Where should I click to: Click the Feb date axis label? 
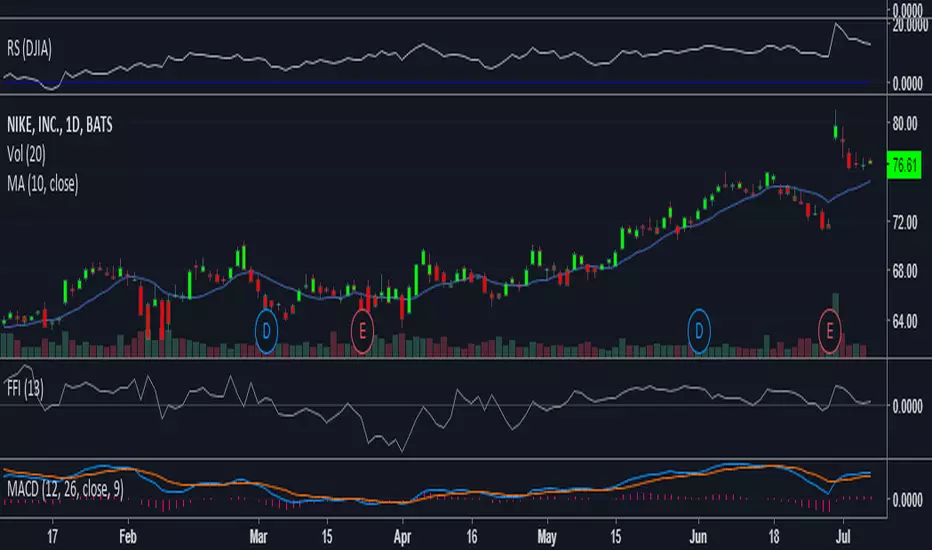click(x=128, y=537)
